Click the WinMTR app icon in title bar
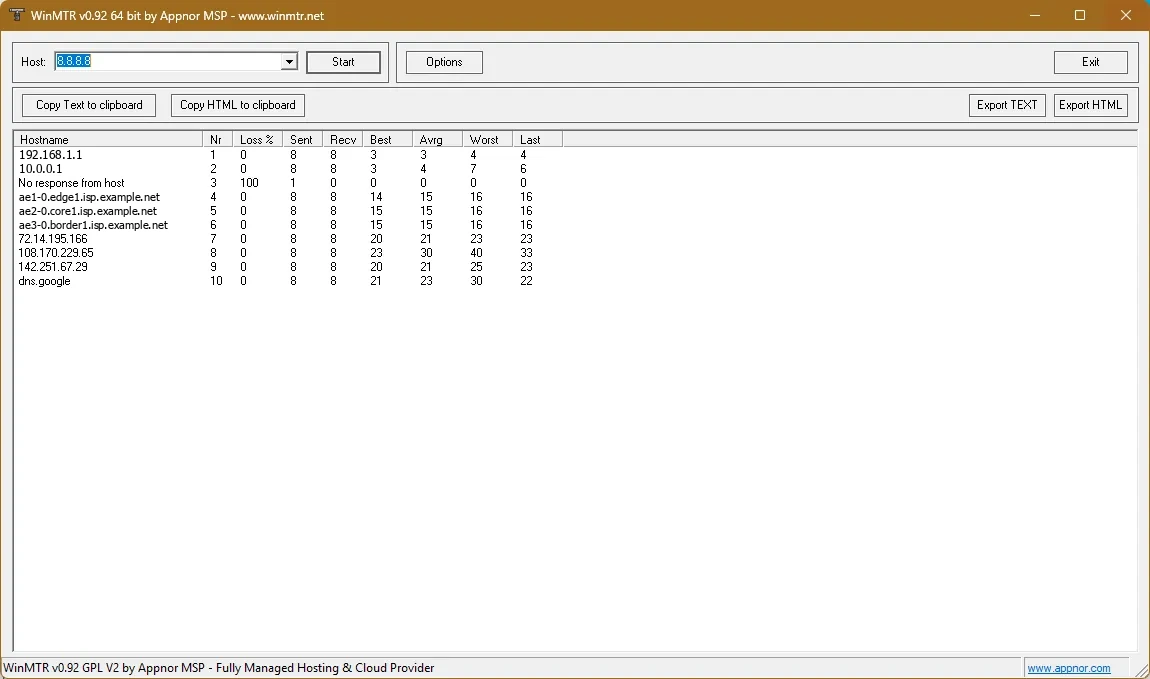The width and height of the screenshot is (1150, 679). pos(15,15)
